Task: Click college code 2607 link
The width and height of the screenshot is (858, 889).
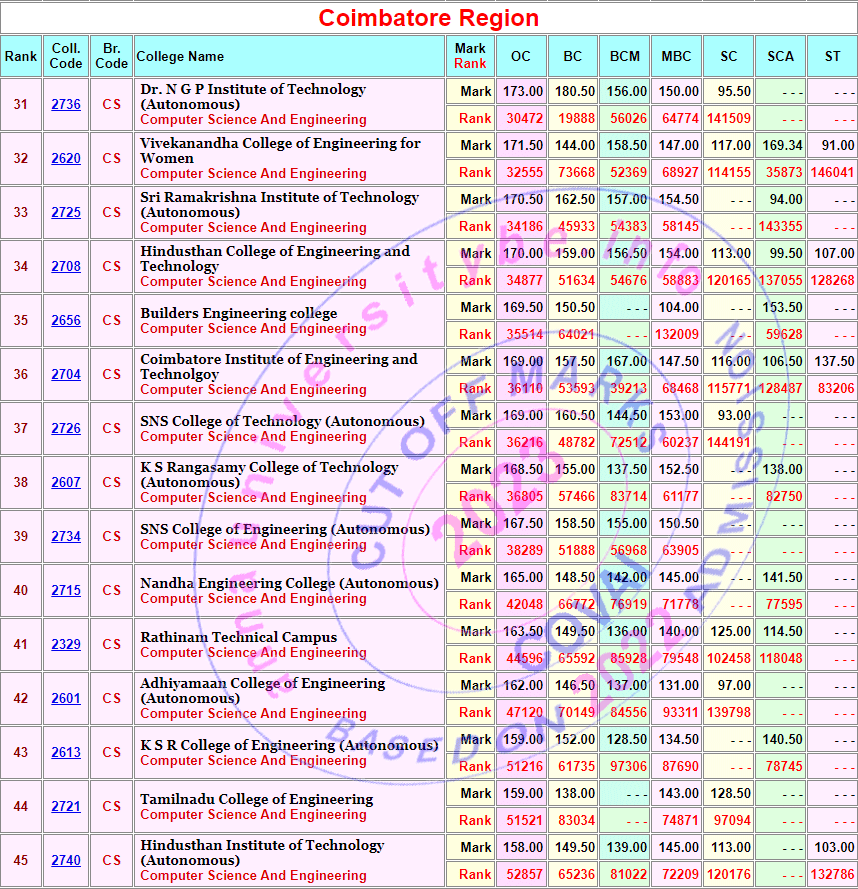Action: 66,483
